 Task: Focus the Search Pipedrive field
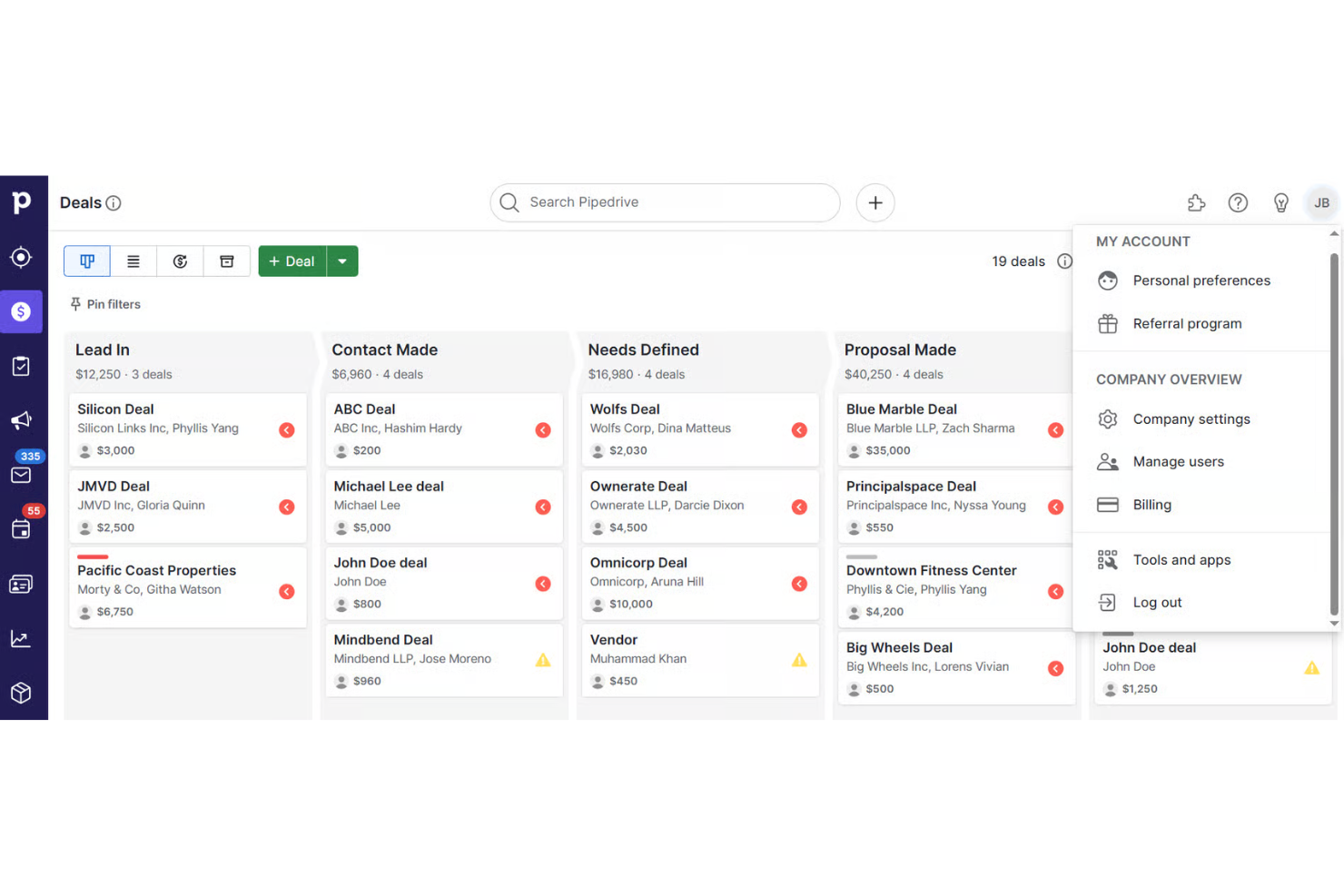(665, 202)
